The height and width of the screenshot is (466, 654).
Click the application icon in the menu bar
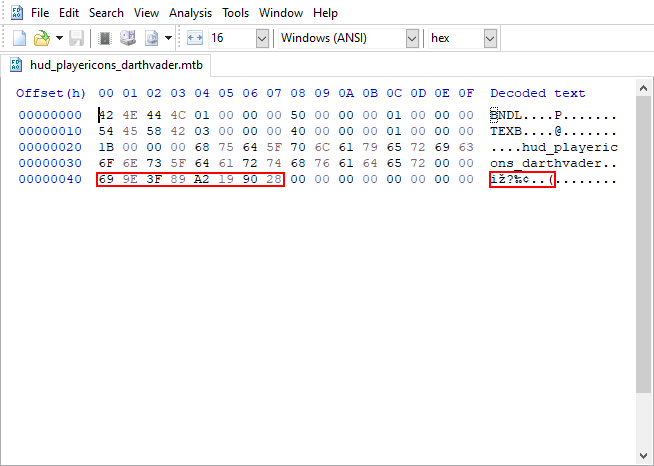17,13
